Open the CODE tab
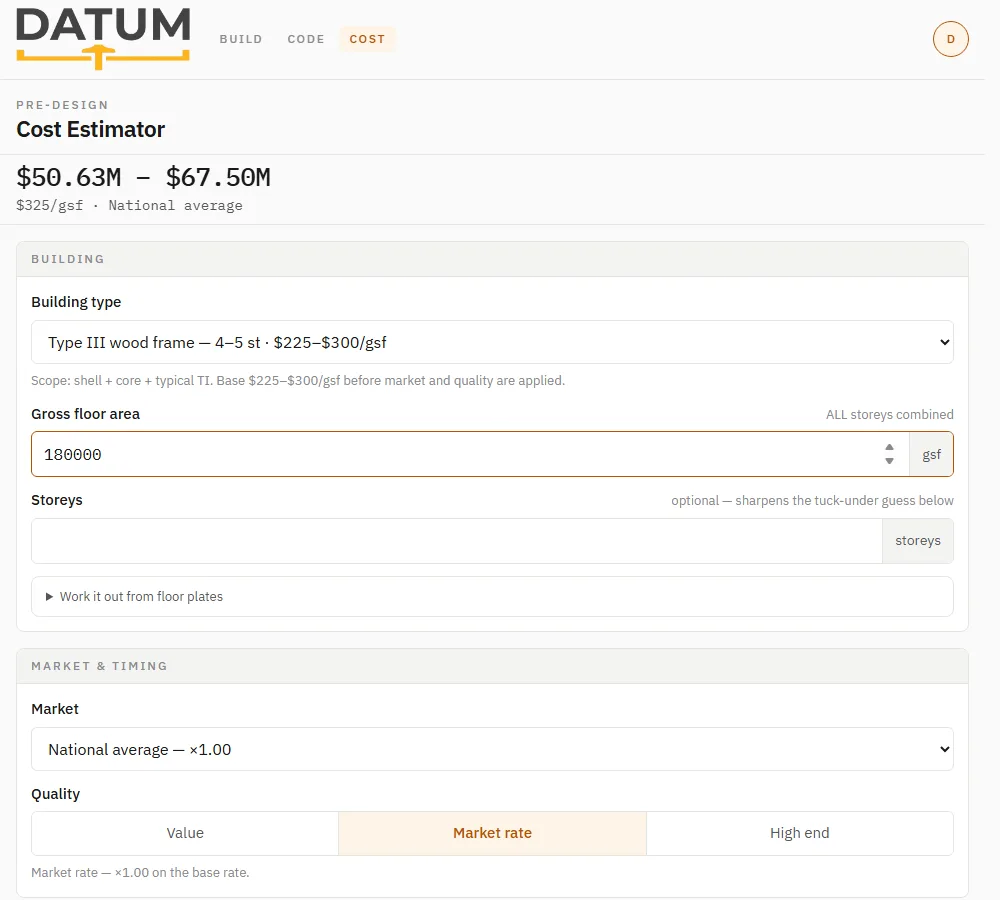1000x900 pixels. pyautogui.click(x=306, y=39)
